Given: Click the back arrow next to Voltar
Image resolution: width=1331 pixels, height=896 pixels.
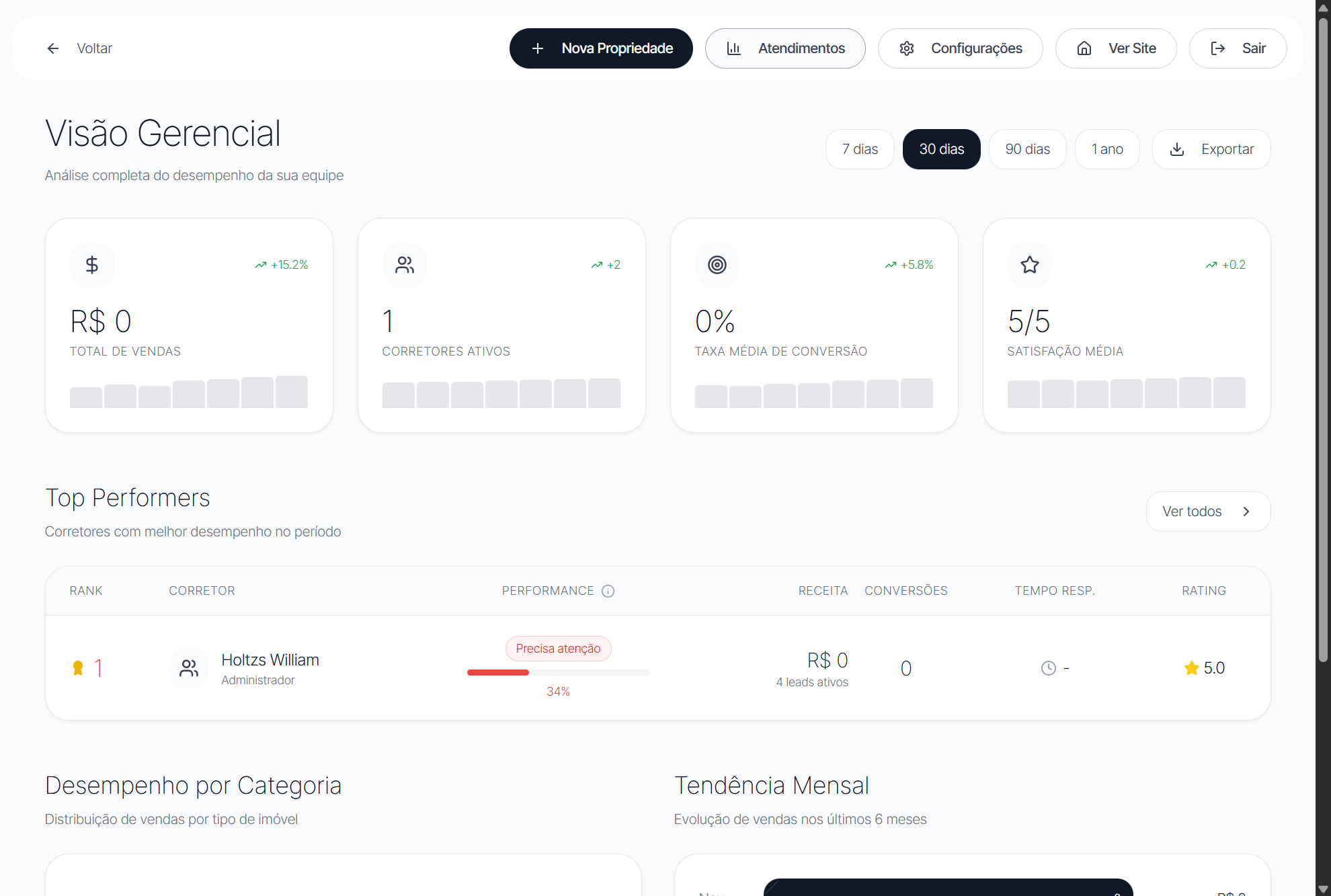Looking at the screenshot, I should coord(53,48).
